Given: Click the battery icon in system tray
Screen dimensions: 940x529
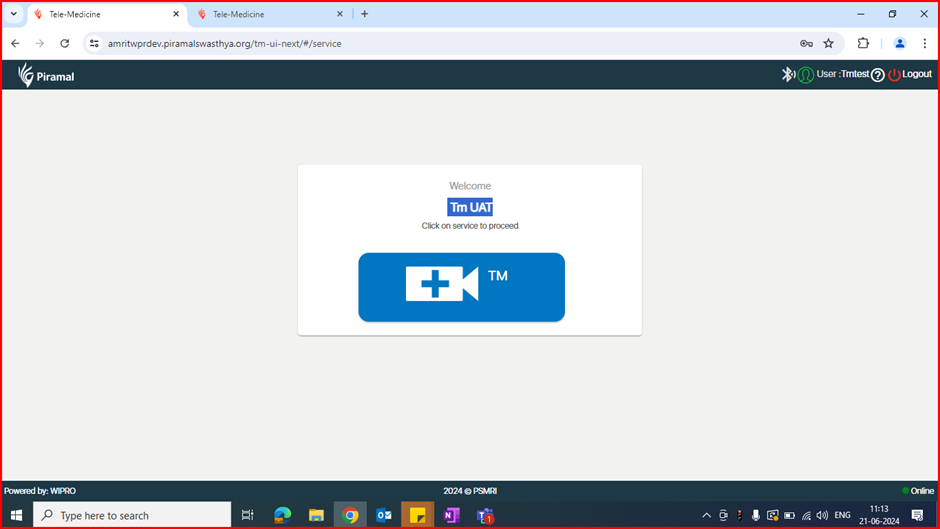Looking at the screenshot, I should (790, 515).
